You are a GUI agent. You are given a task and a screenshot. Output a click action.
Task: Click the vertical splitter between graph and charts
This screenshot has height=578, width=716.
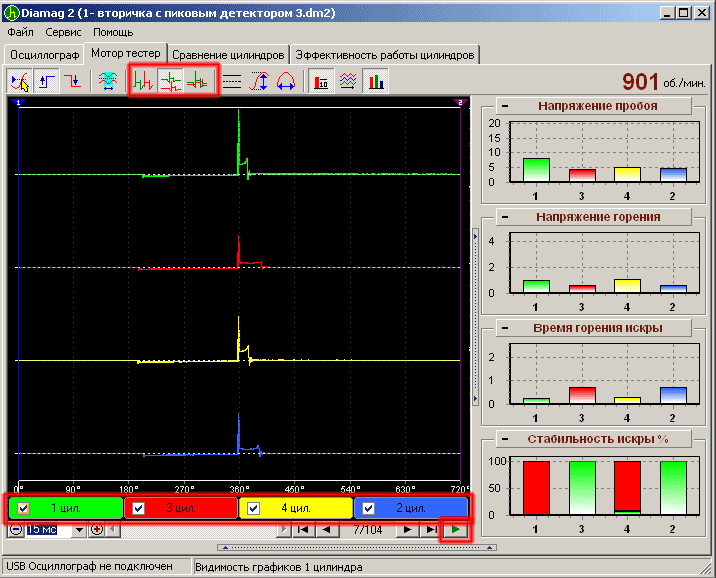475,318
